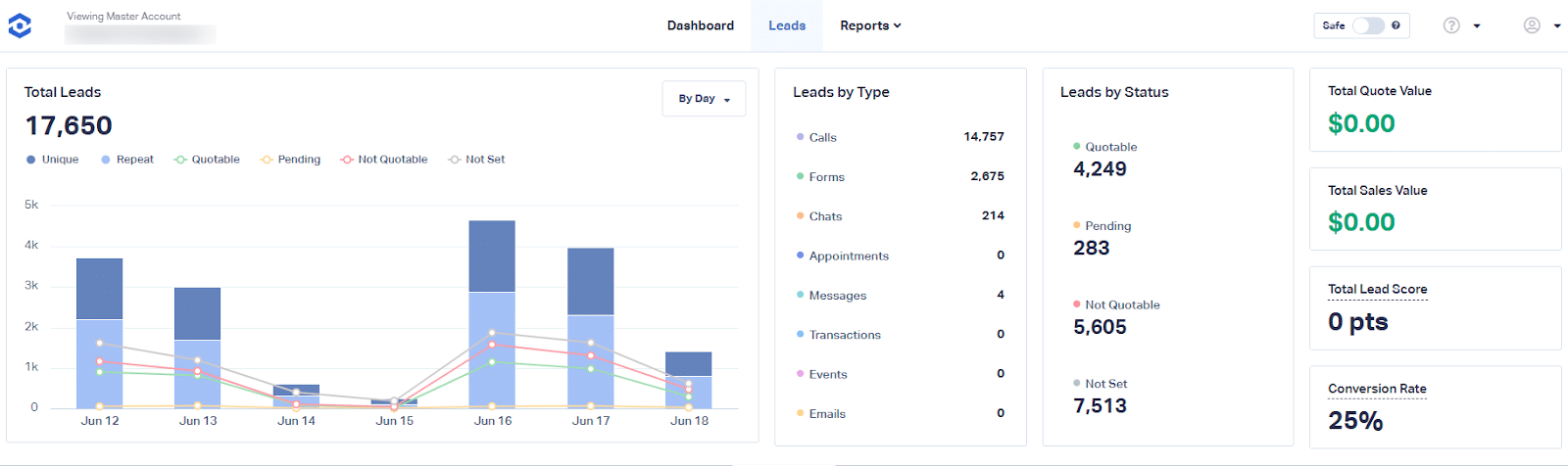Select the Leads tab
This screenshot has width=1568, height=466.
point(787,25)
